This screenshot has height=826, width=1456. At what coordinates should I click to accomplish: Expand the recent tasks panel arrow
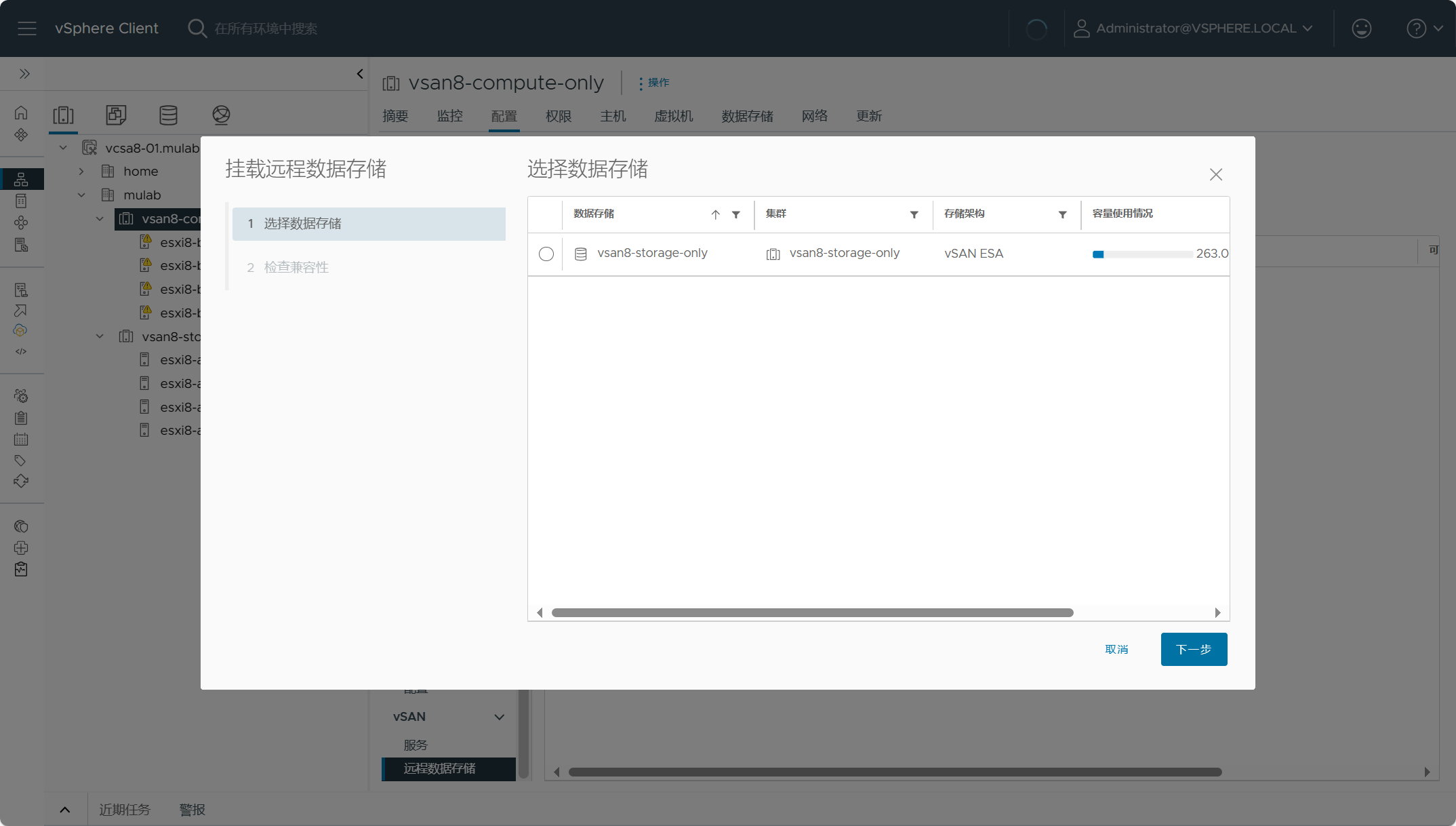(65, 809)
